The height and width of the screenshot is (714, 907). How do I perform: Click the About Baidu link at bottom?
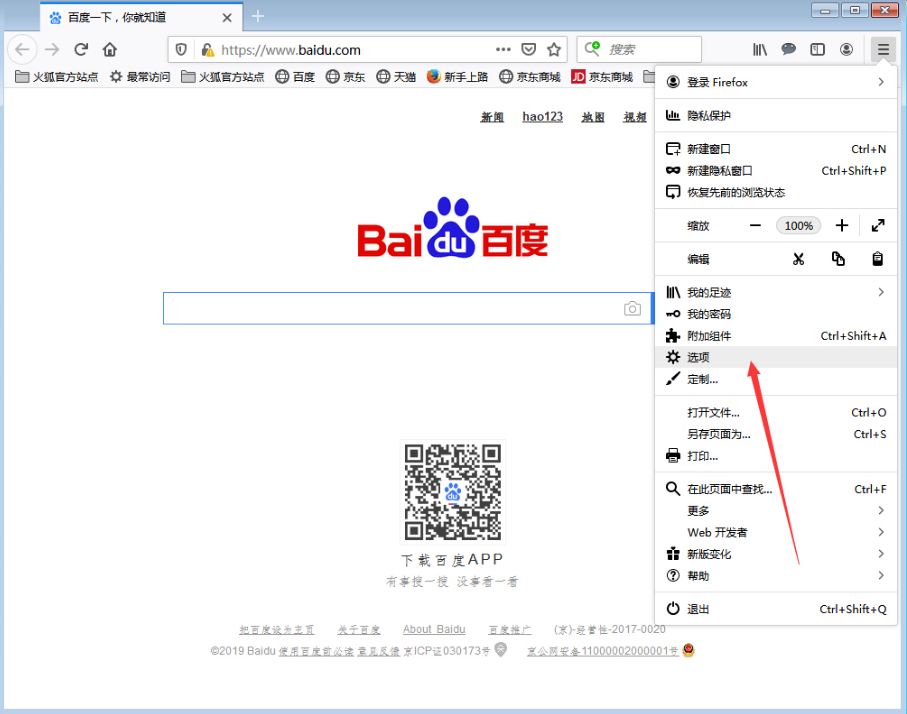pos(434,629)
